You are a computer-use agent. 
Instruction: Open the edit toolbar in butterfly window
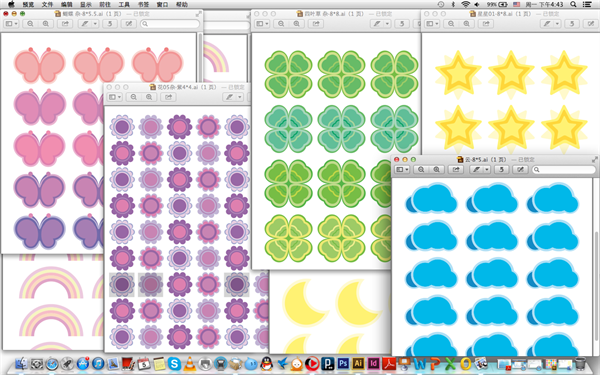tap(129, 24)
